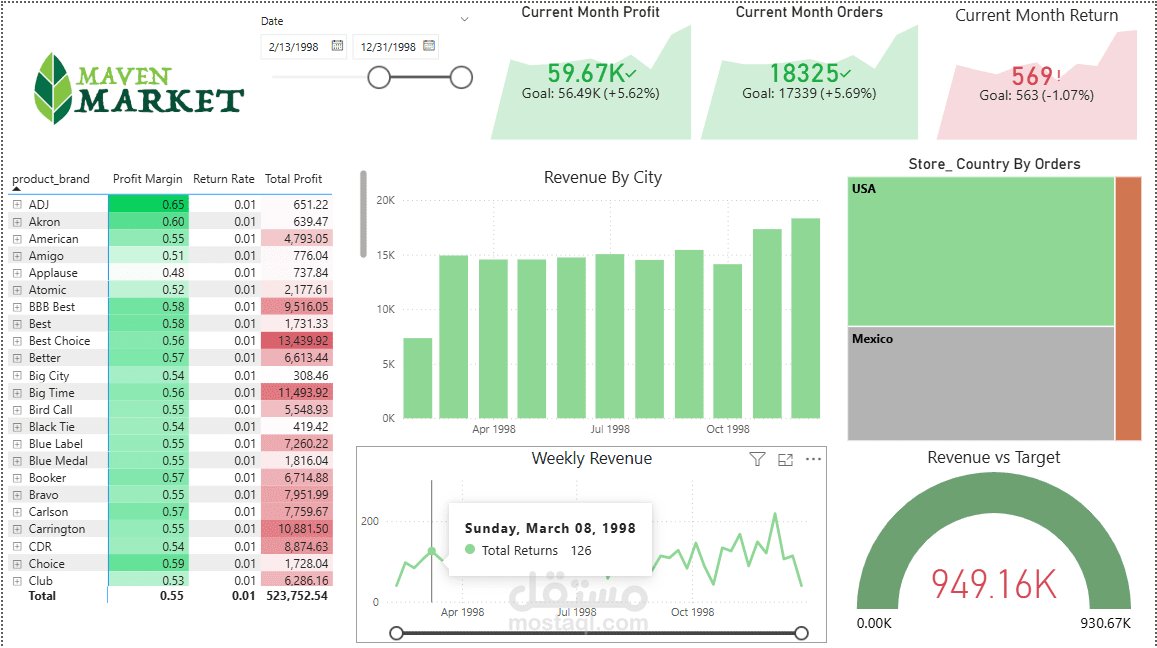This screenshot has height=648, width=1157.
Task: Select the CDR brand name
Action: click(x=41, y=546)
